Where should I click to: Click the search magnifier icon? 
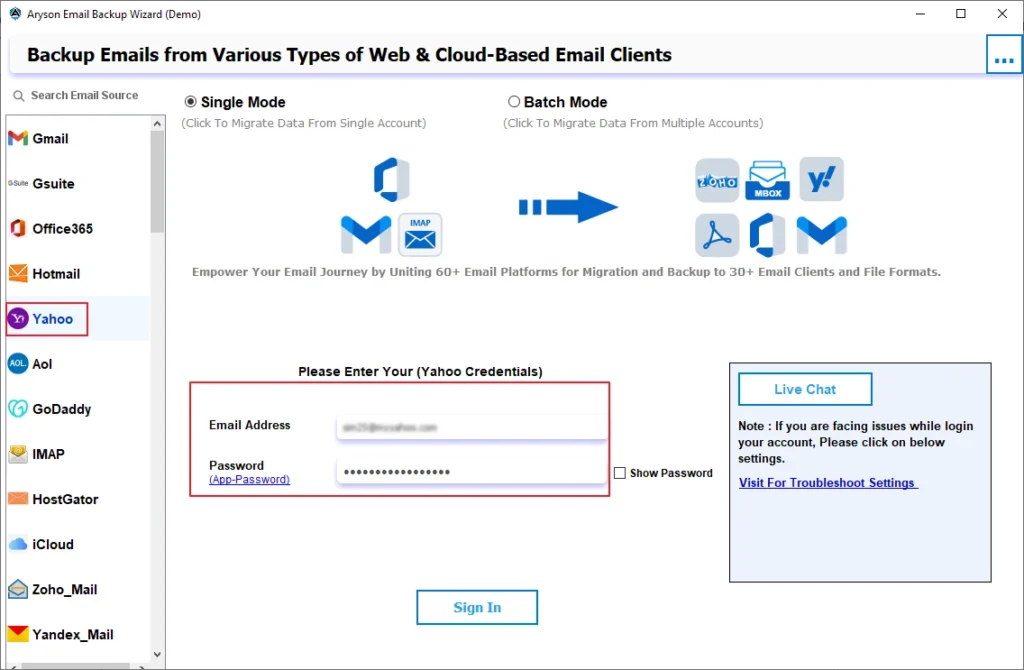click(x=18, y=96)
